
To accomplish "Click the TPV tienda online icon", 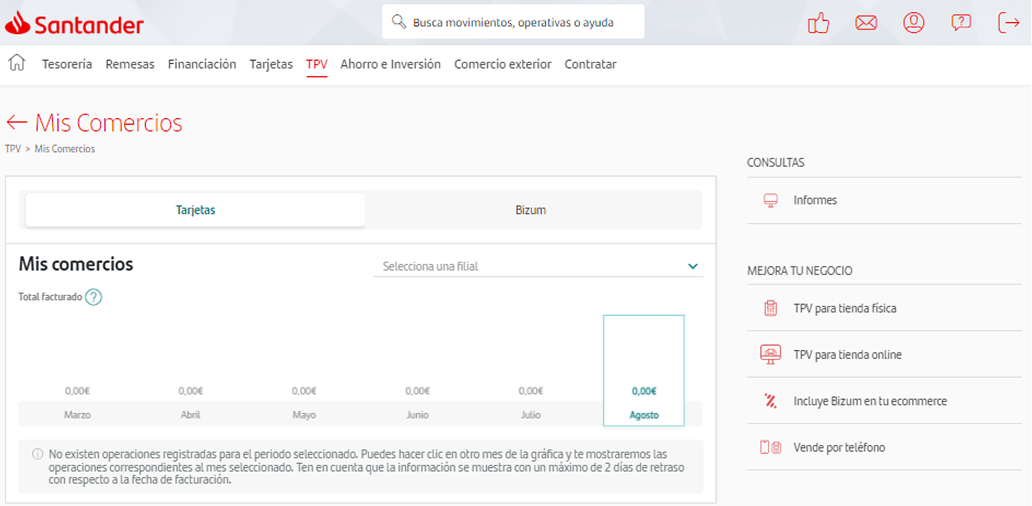I will 770,354.
